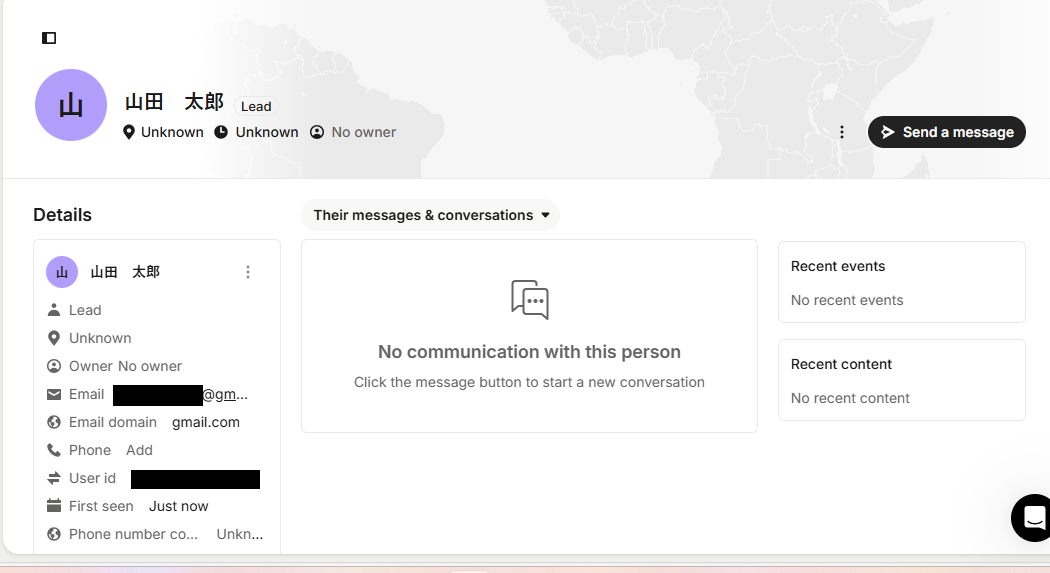Image resolution: width=1050 pixels, height=573 pixels.
Task: Click Unknown location text in Details
Action: 100,338
